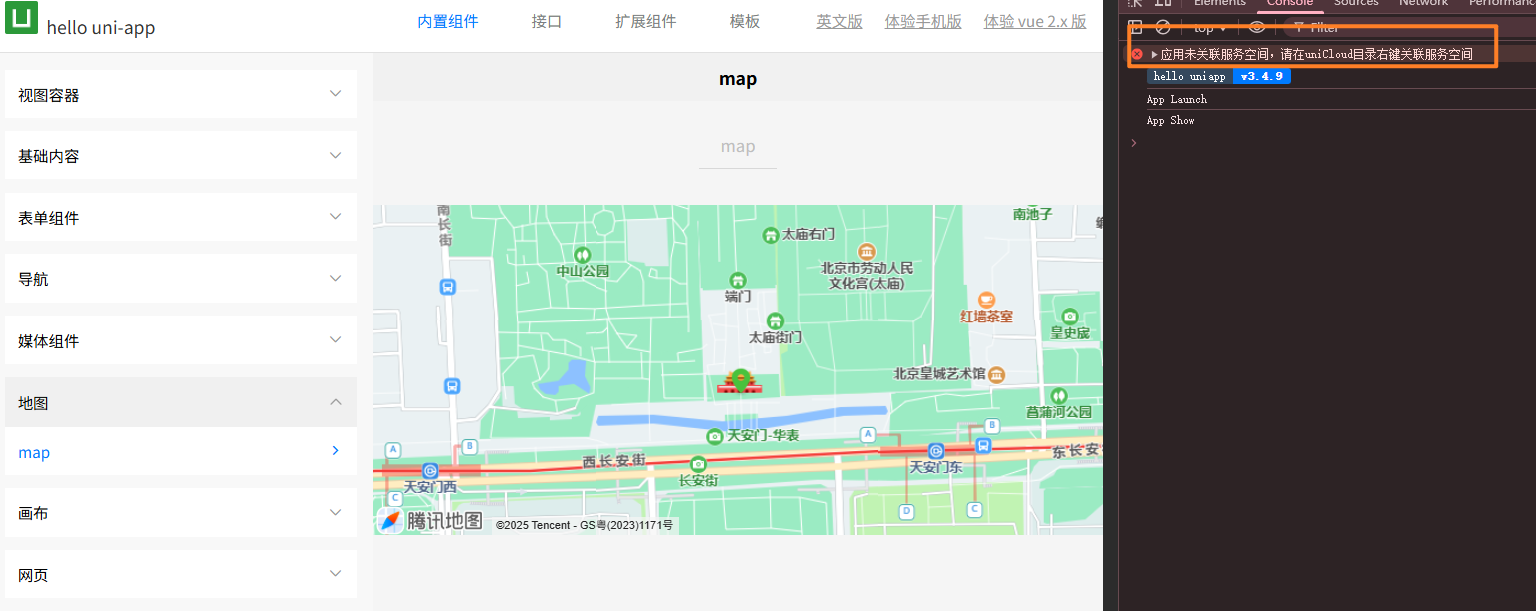This screenshot has width=1536, height=611.
Task: Click the 天安门西 subway station icon
Action: [430, 470]
